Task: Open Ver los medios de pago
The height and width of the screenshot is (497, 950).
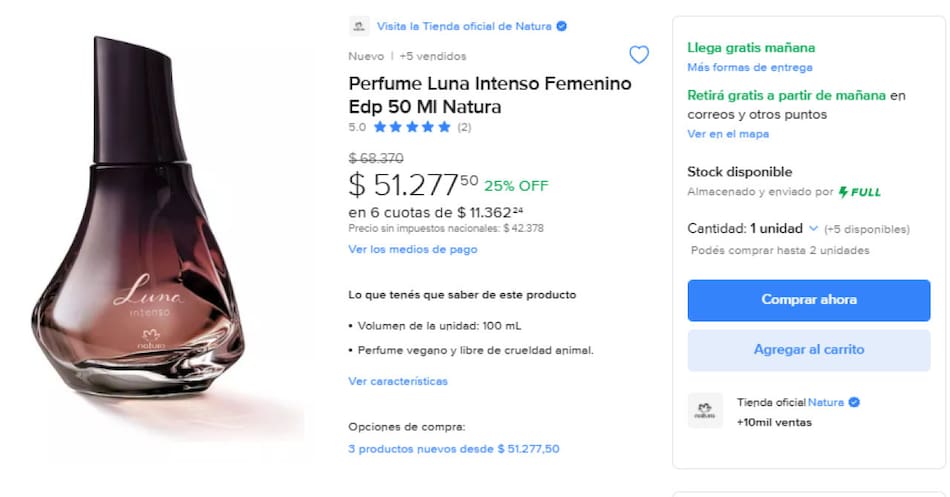Action: point(412,249)
